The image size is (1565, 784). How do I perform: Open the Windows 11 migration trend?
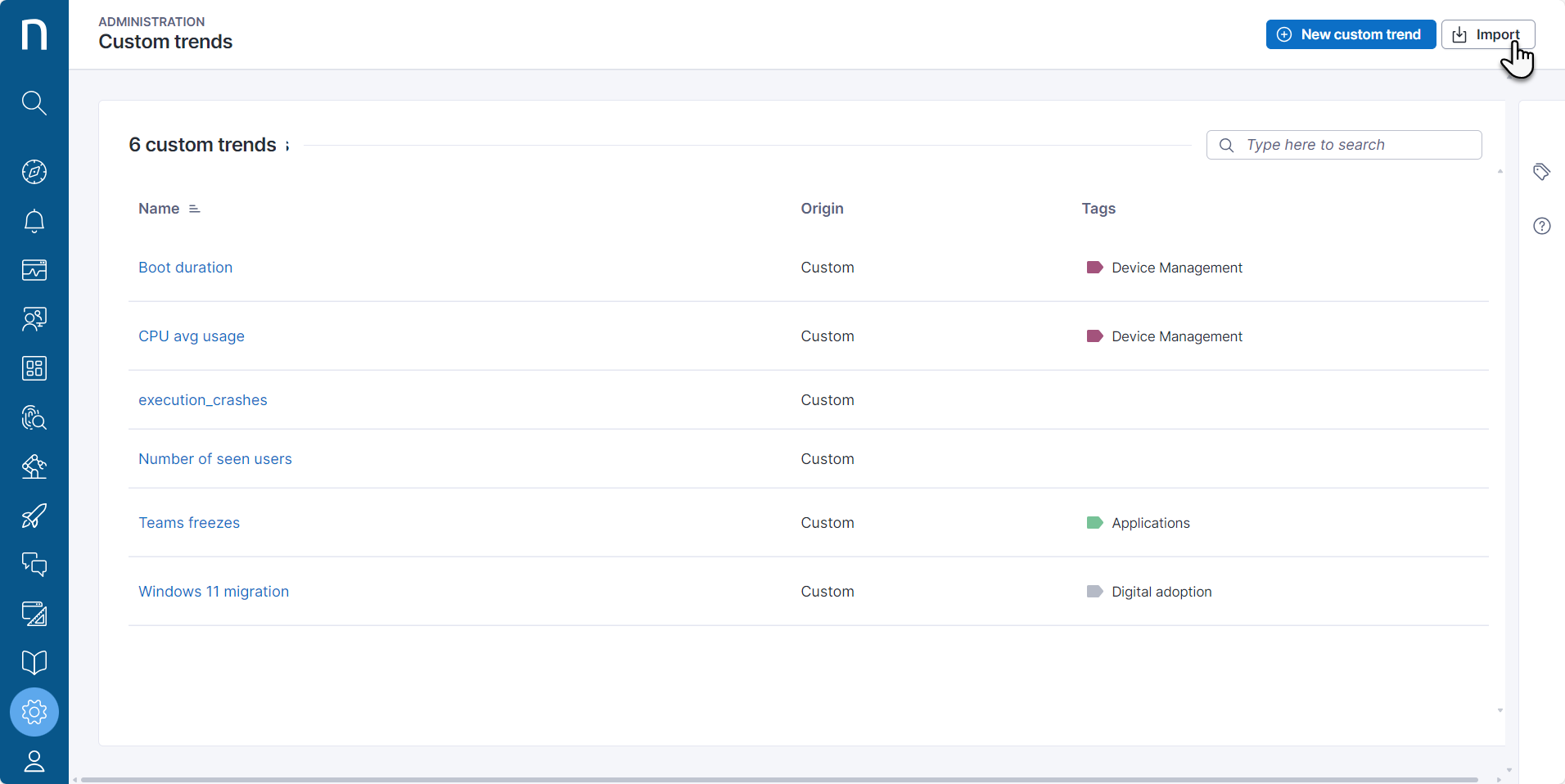point(213,592)
